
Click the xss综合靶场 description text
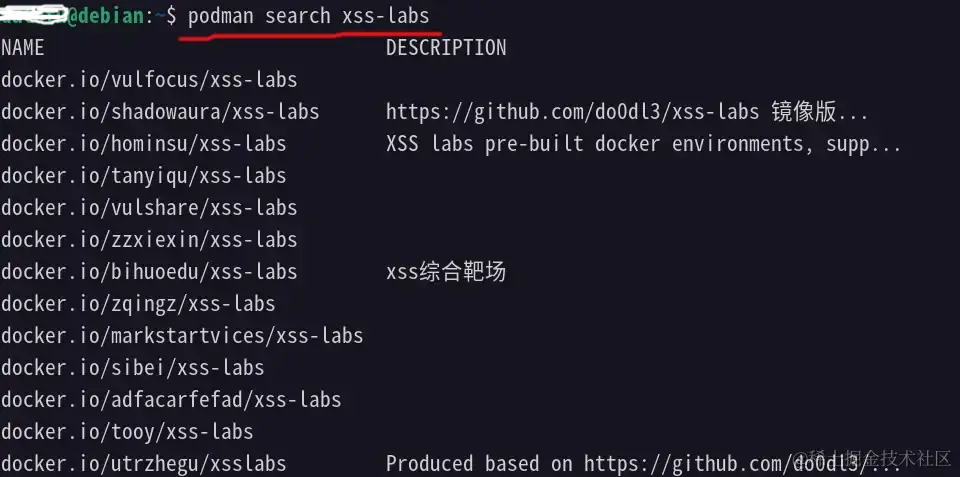pos(445,272)
